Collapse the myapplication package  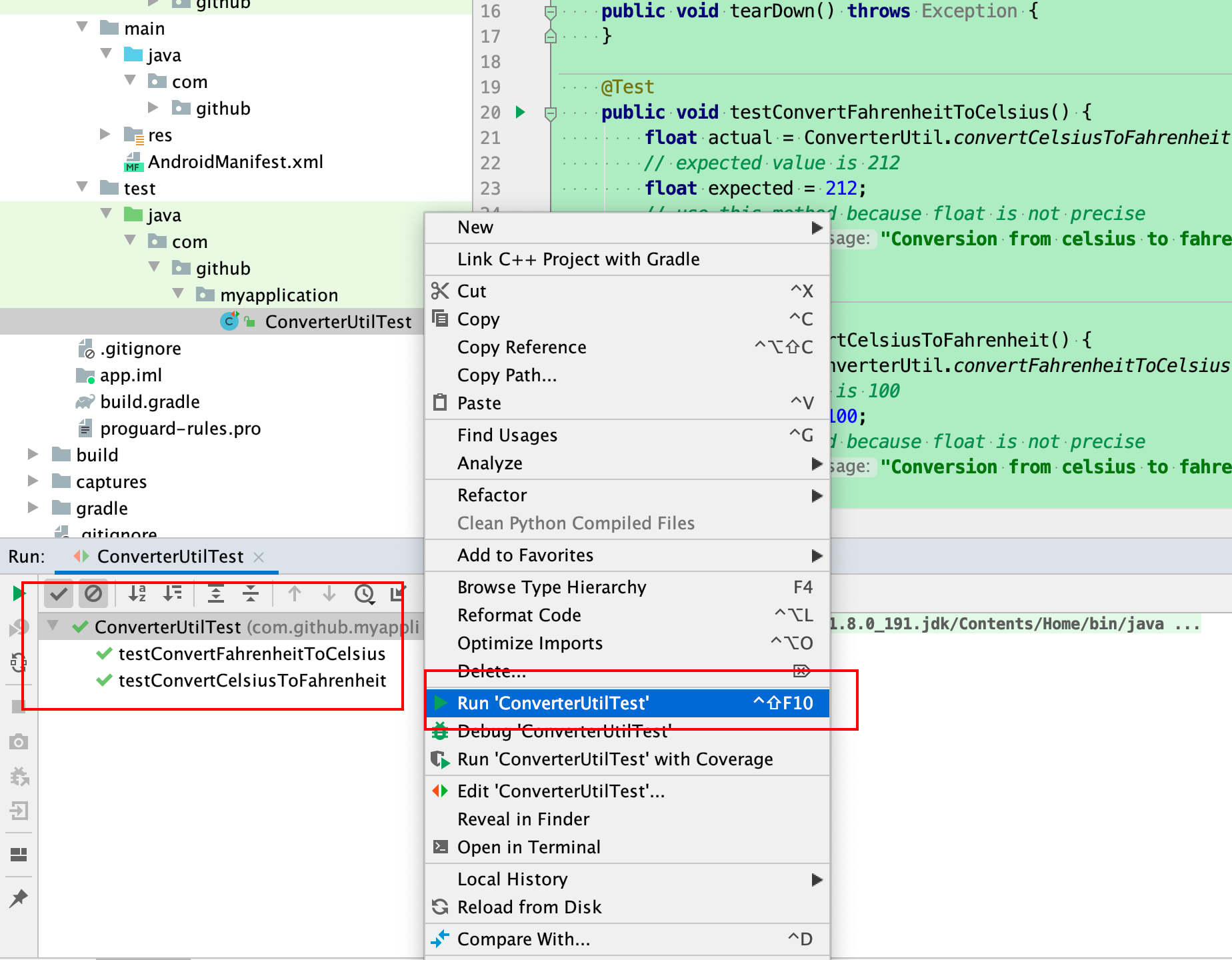click(x=178, y=293)
